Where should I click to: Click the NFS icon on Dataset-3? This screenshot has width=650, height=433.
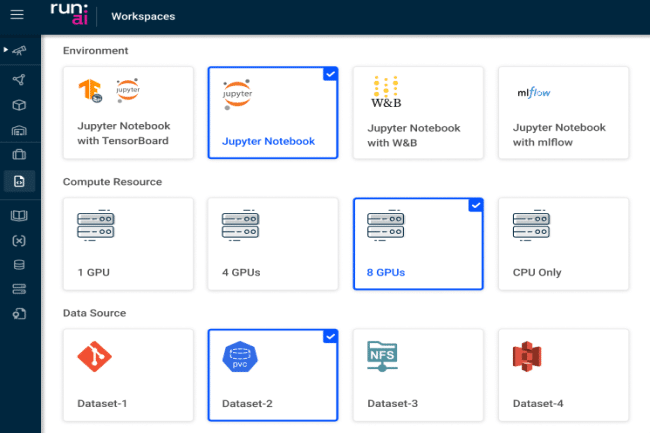click(382, 356)
